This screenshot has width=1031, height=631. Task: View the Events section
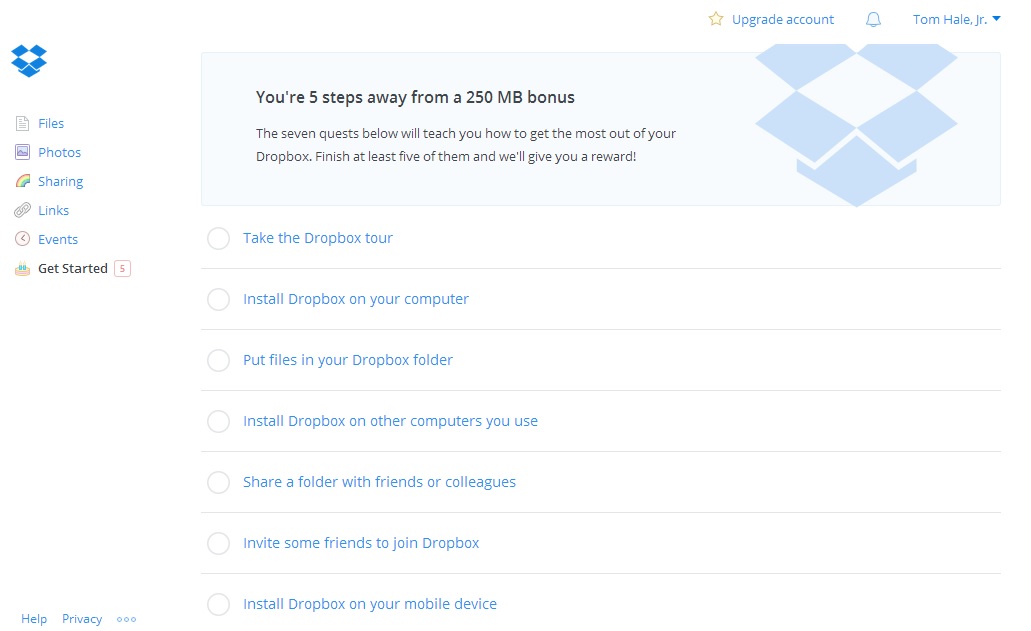click(x=58, y=239)
